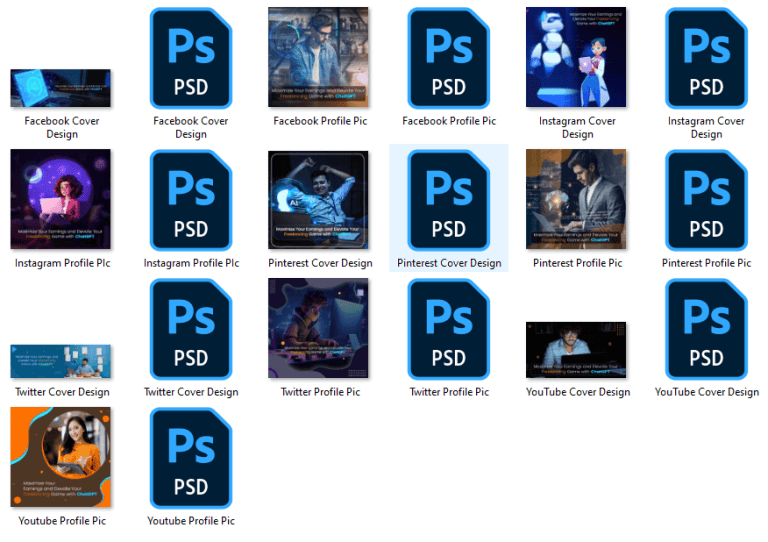Select the Pinterest Cover Design PSD icon
768x542 pixels.
coord(448,200)
